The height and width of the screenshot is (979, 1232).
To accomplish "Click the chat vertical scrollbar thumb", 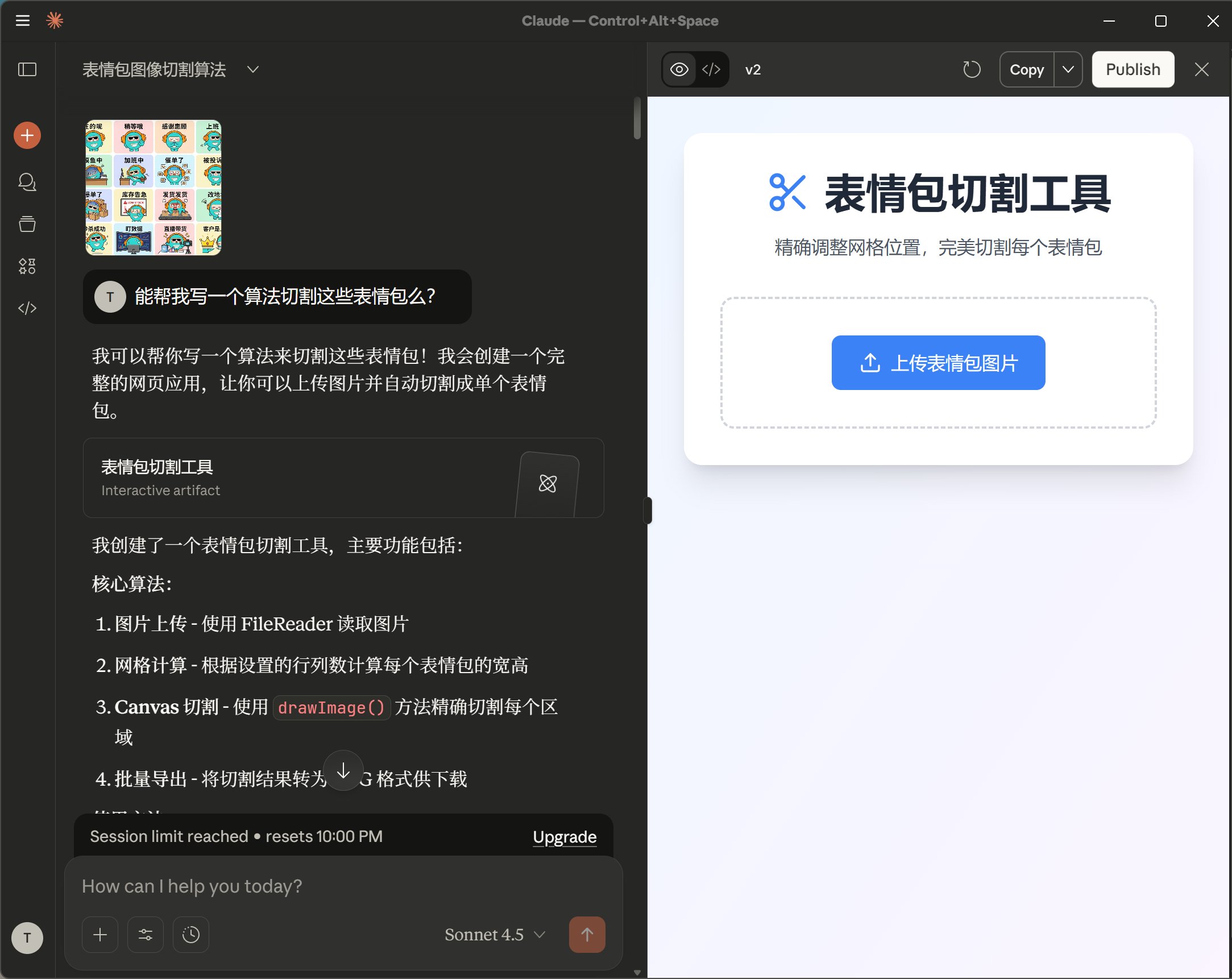I will point(637,118).
